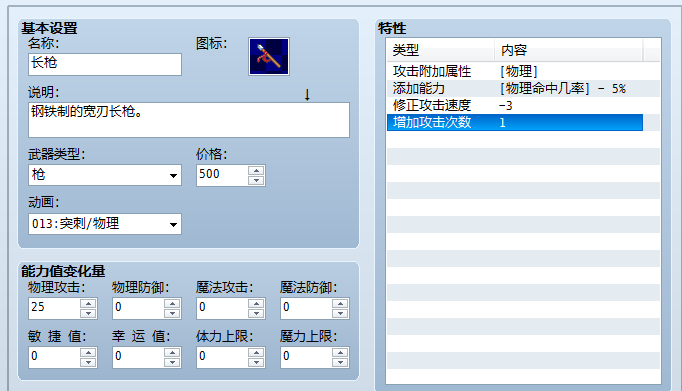Viewport: 682px width, 391px height.
Task: Open the 武器类型 dropdown showing 枪
Action: point(105,175)
